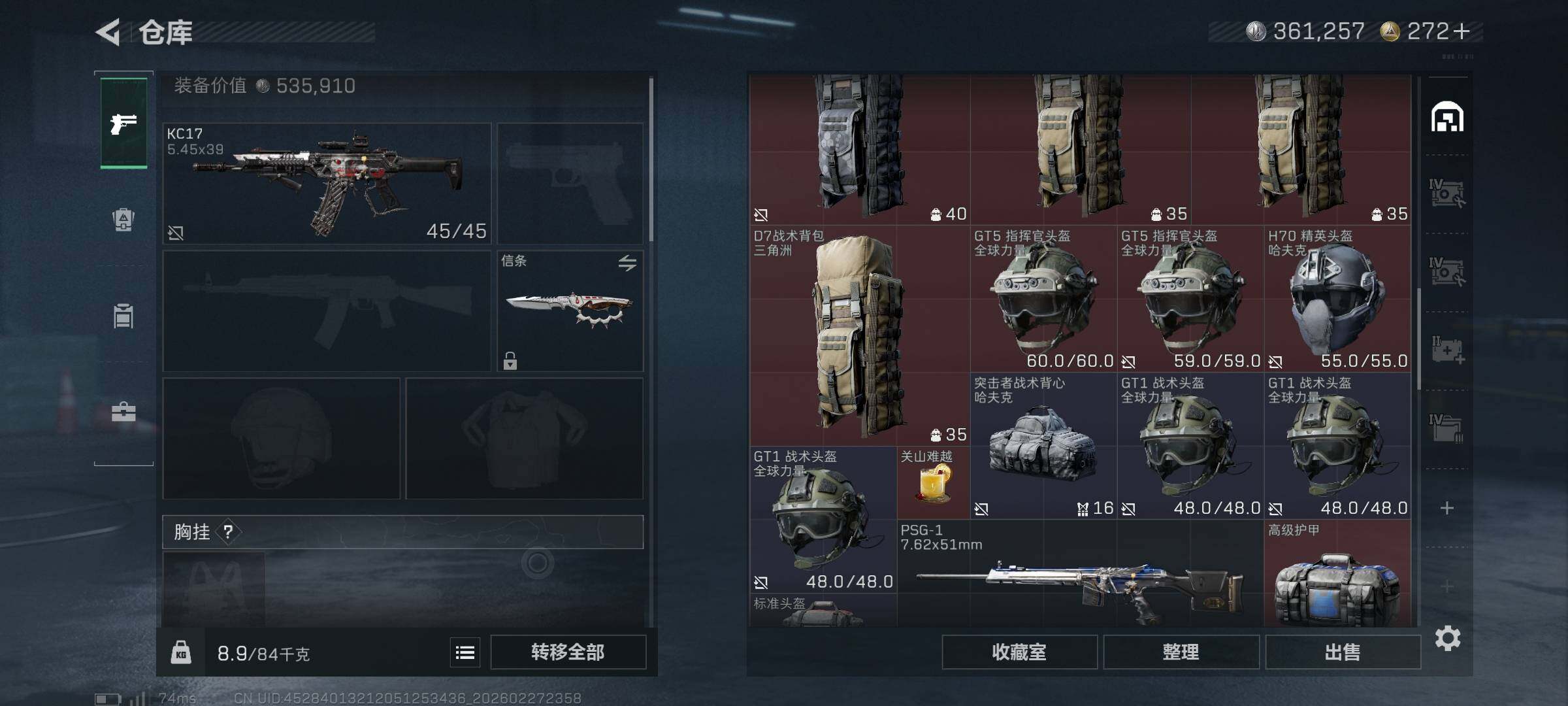Open the briefcase safe-box sidebar tab
The height and width of the screenshot is (706, 1568).
[x=123, y=412]
